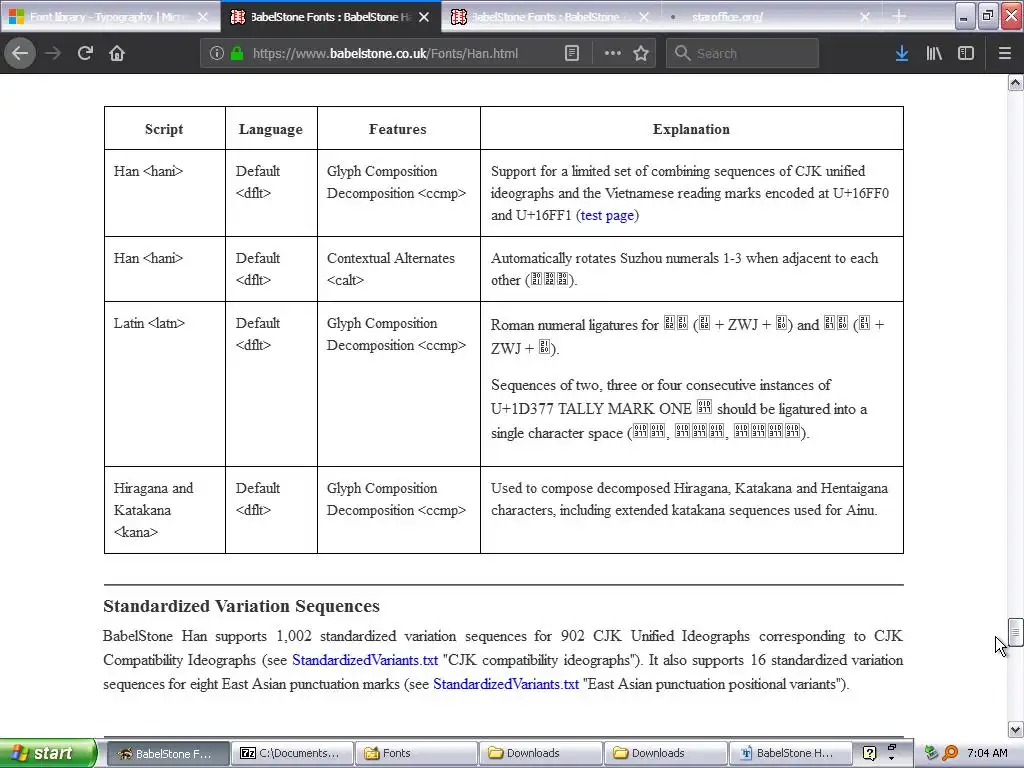Screen dimensions: 1024x768
Task: Reload the current page
Action: [x=85, y=53]
